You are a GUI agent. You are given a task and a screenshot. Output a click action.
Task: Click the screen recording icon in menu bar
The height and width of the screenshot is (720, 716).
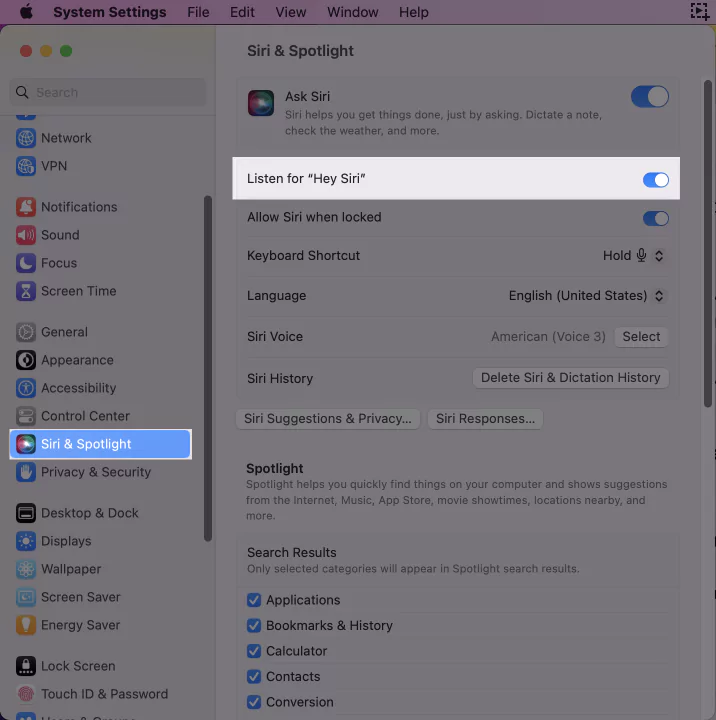(x=700, y=11)
